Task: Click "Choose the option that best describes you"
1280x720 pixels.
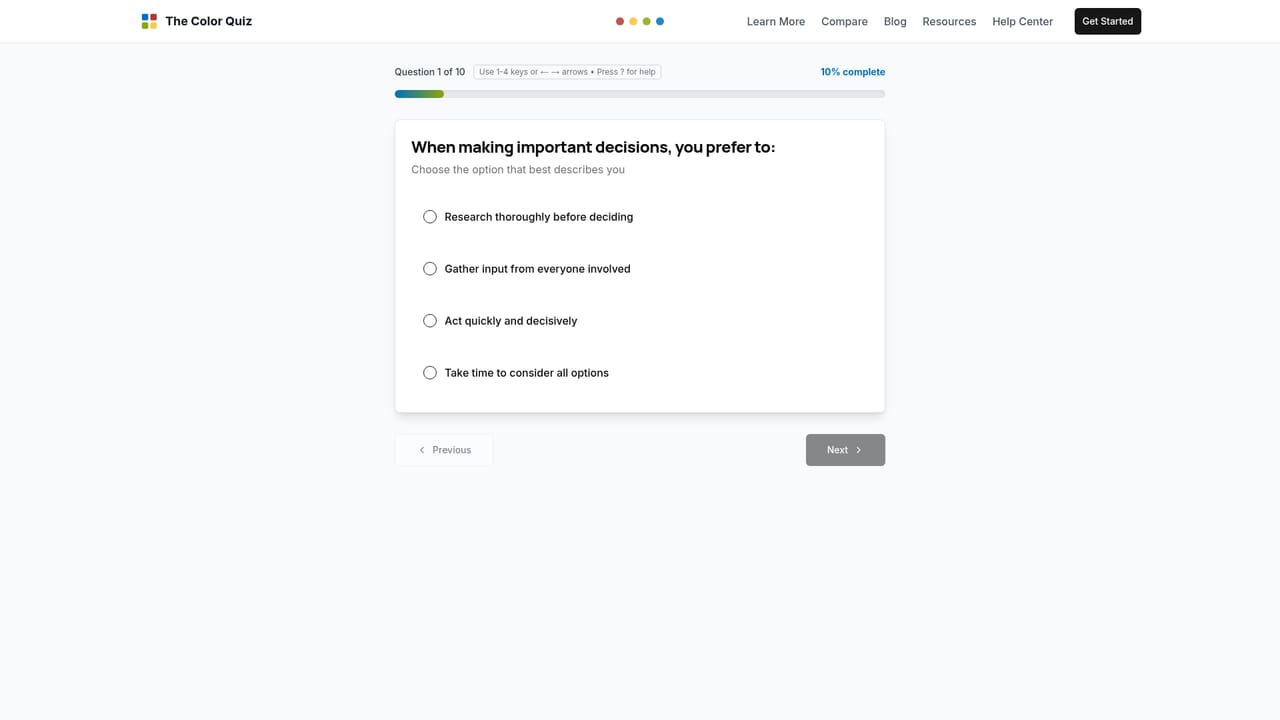Action: click(518, 170)
